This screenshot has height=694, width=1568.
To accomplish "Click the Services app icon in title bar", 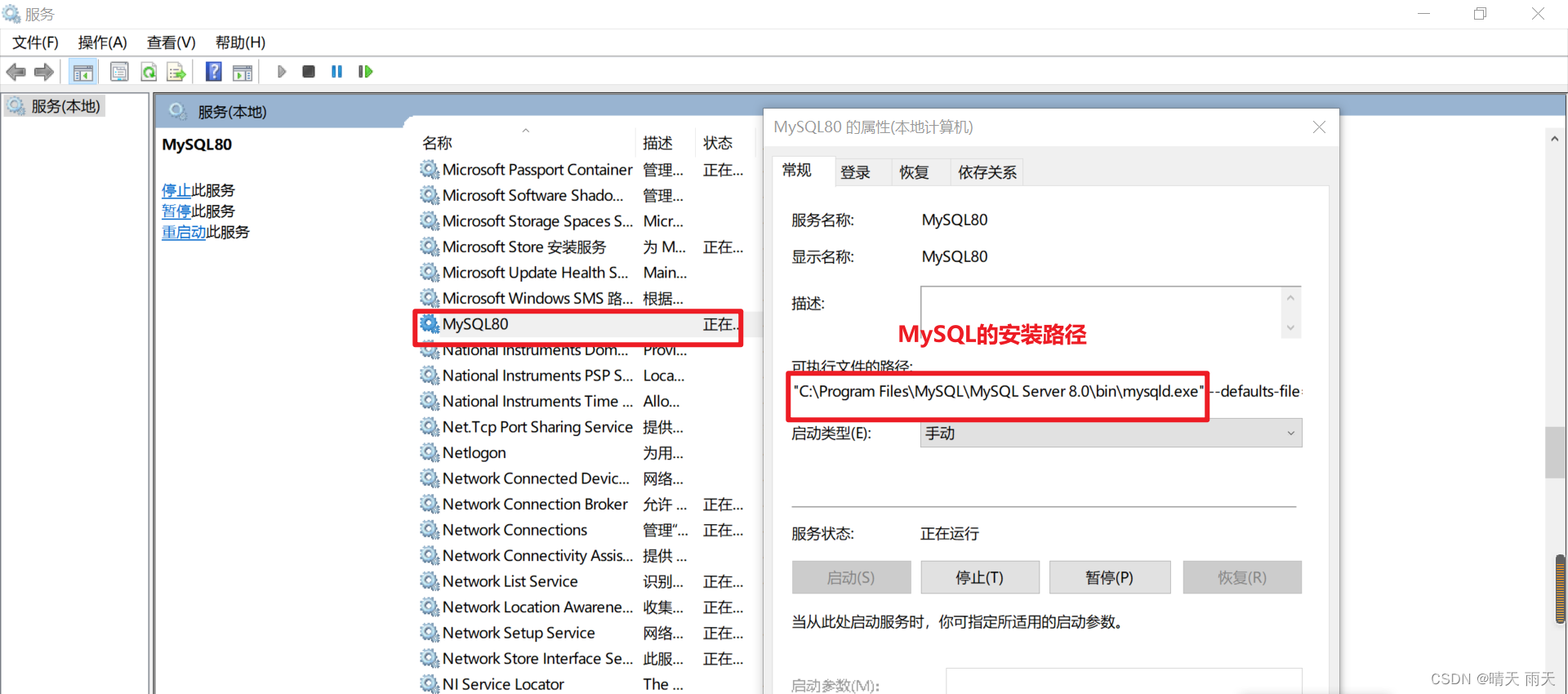I will [11, 14].
